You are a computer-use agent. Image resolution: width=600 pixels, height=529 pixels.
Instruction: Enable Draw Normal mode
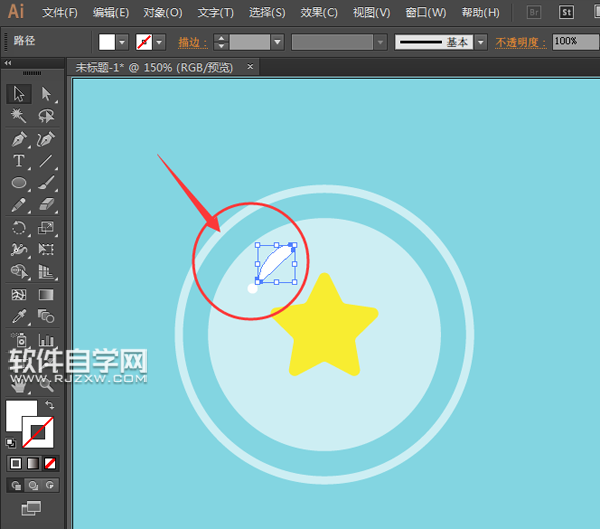point(16,485)
